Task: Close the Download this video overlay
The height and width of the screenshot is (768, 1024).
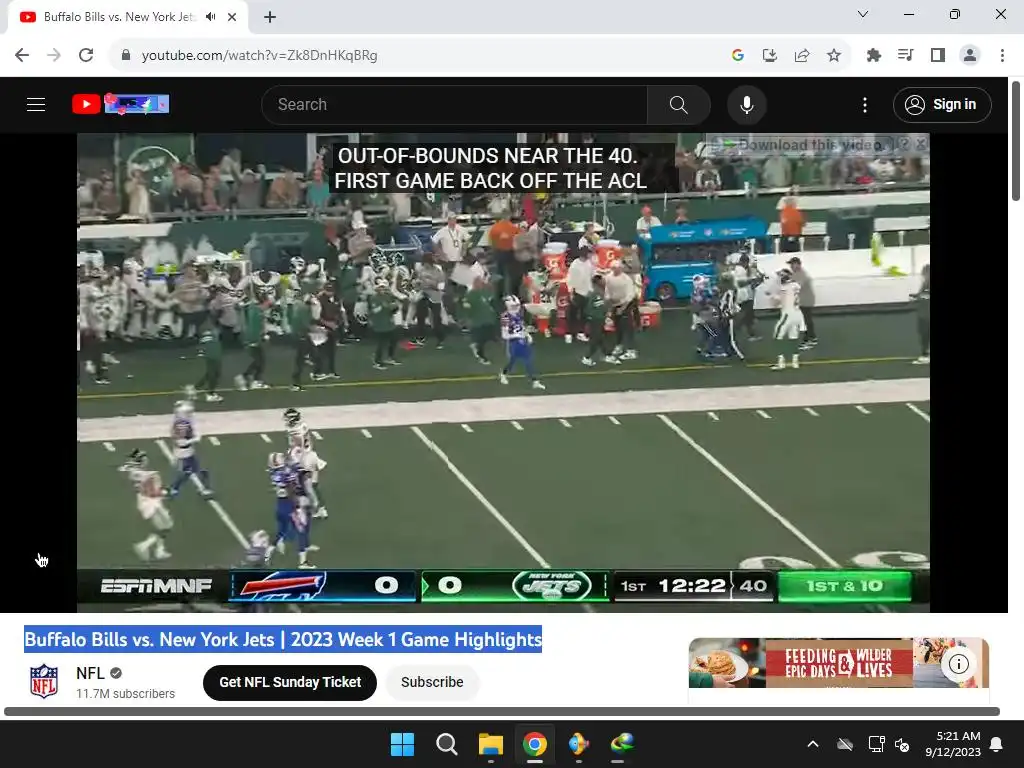Action: click(921, 144)
